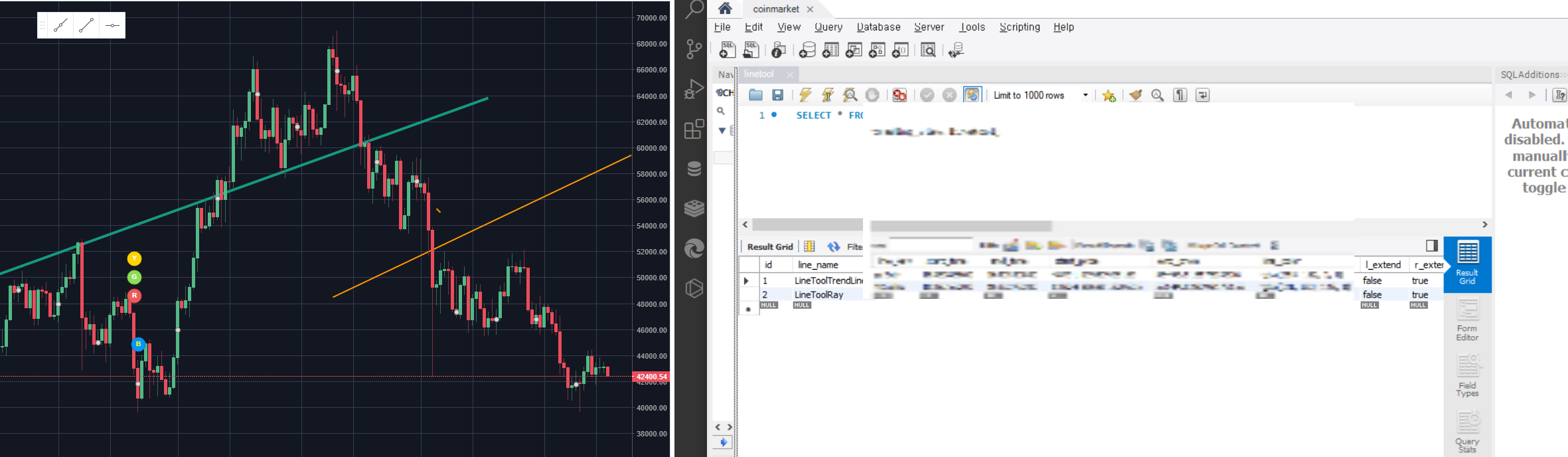Viewport: 1568px width, 457px height.
Task: Open find panel in query editor
Action: [x=1158, y=95]
